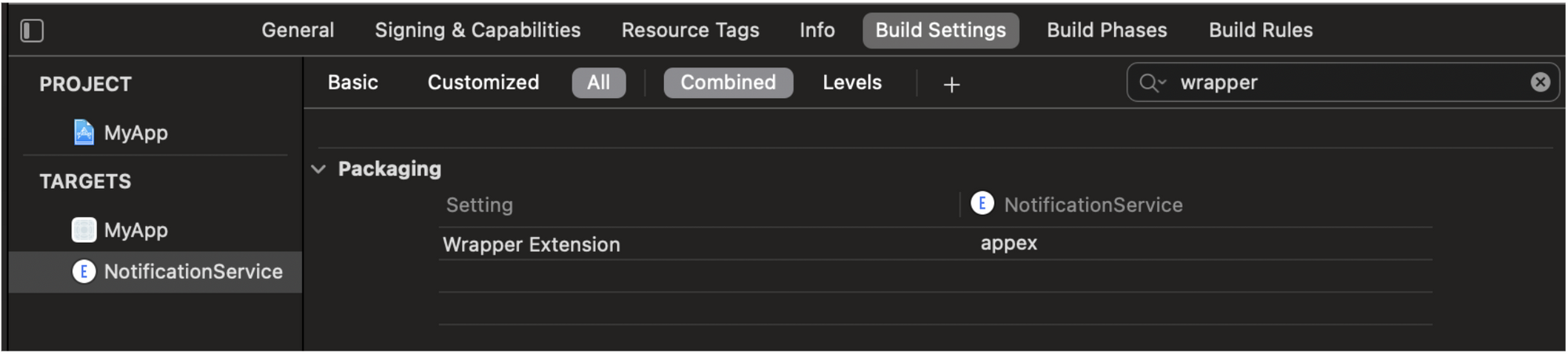
Task: Open the search options dropdown arrow
Action: click(1163, 82)
